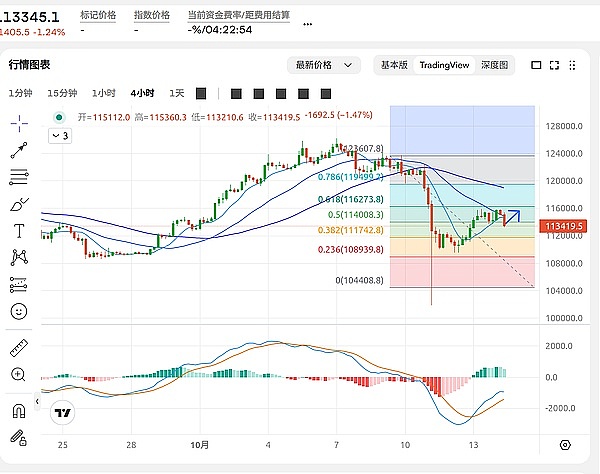This screenshot has width=600, height=474.
Task: Toggle magnet mode for drawings
Action: pyautogui.click(x=19, y=411)
